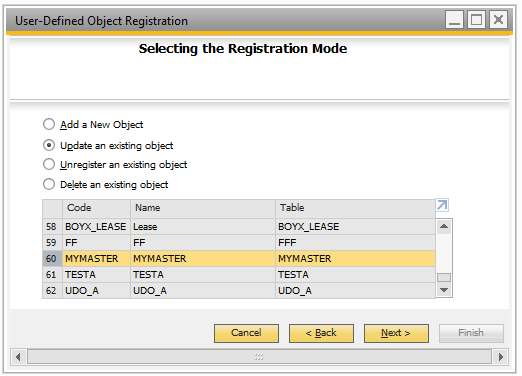Click the Cancel button
The height and width of the screenshot is (376, 522).
point(246,333)
